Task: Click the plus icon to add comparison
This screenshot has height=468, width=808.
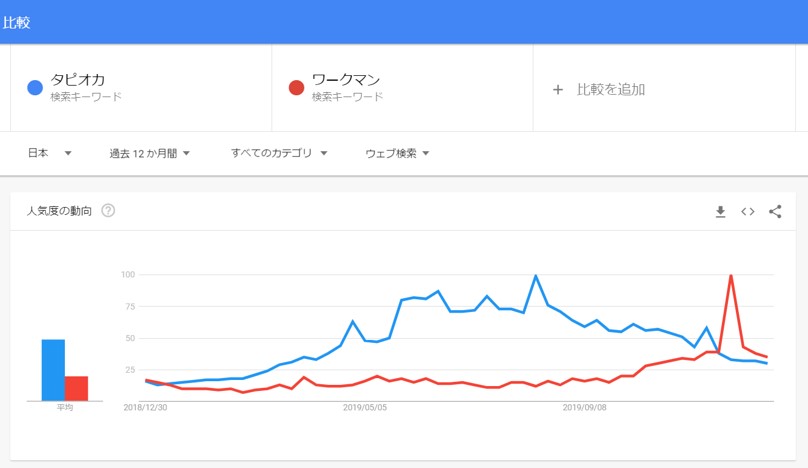Action: point(558,90)
